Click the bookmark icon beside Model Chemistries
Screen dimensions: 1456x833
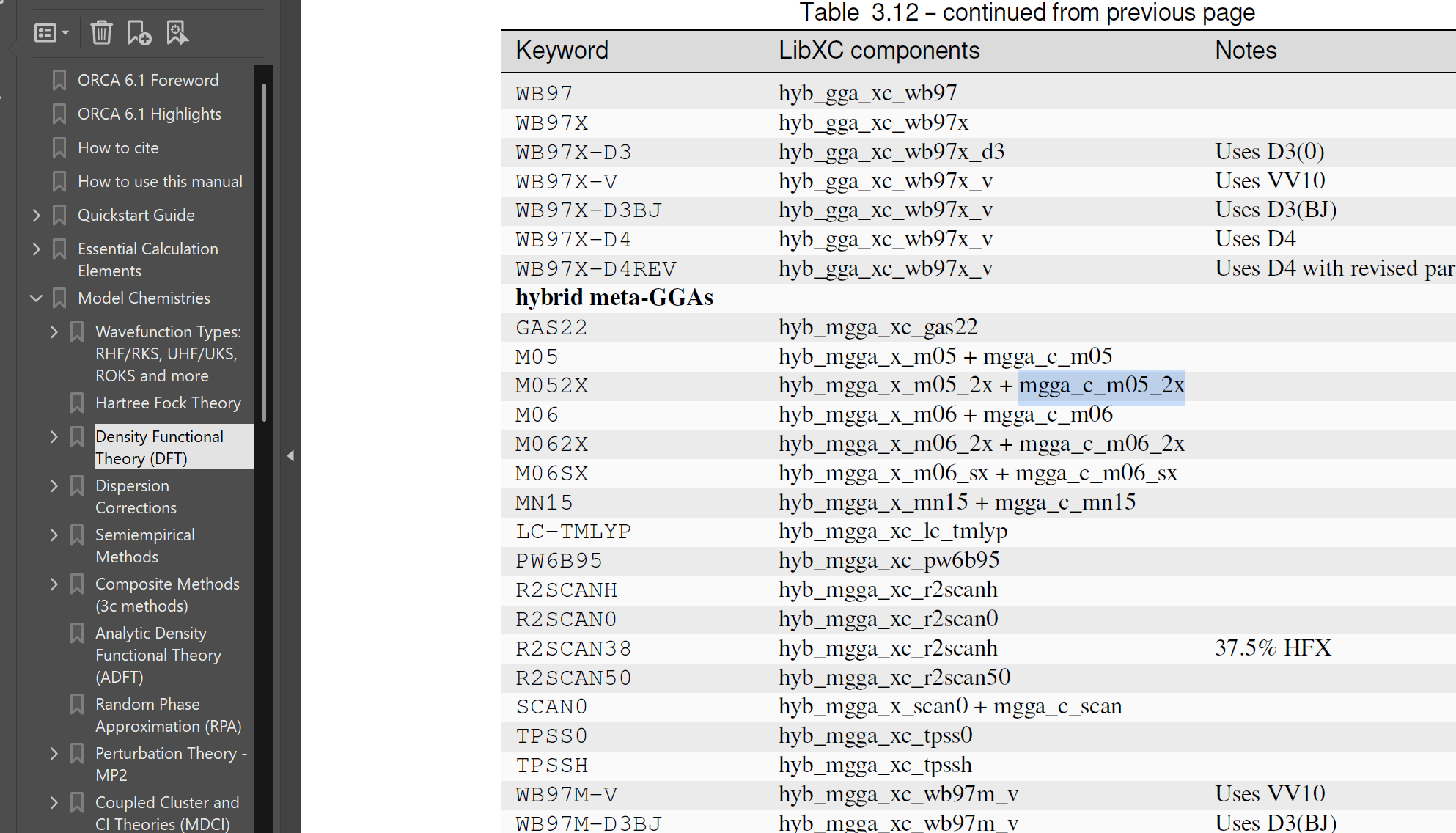coord(59,298)
